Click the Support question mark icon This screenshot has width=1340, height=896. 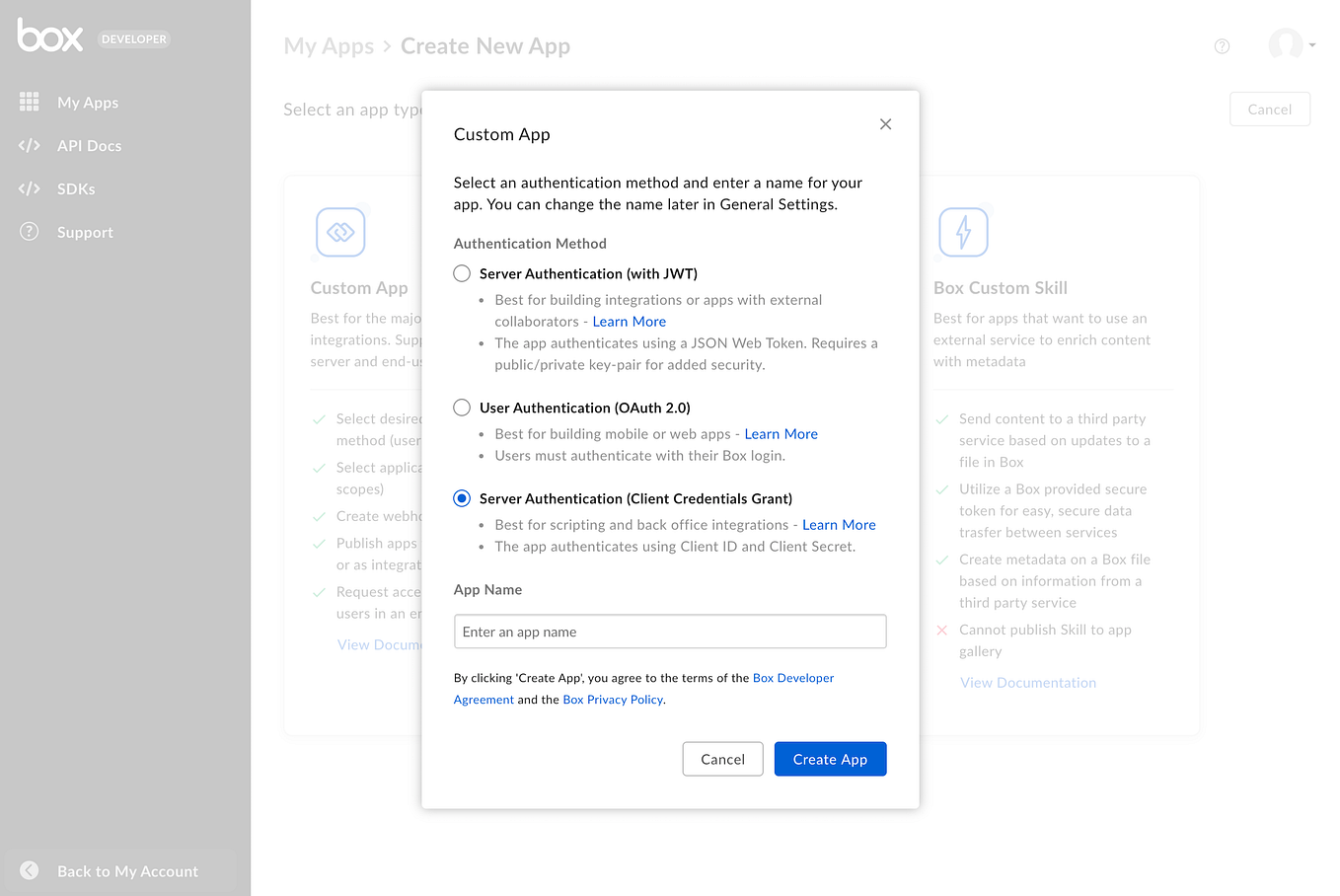coord(29,232)
